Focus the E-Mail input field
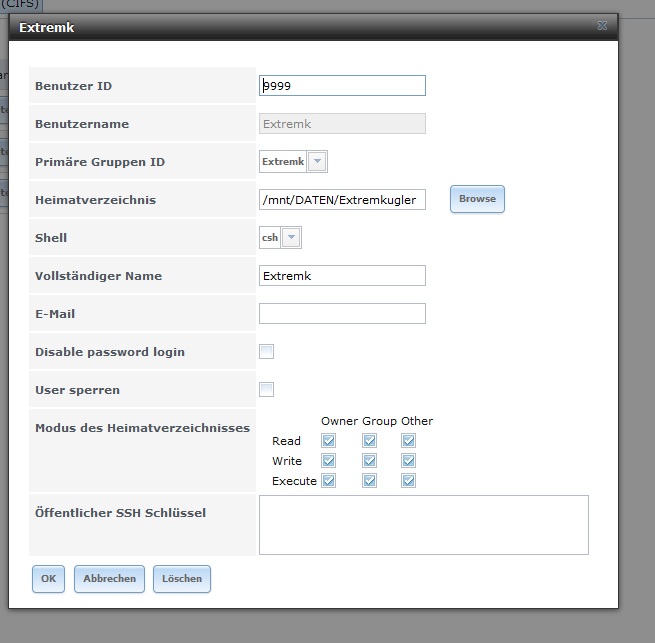Image resolution: width=655 pixels, height=643 pixels. [x=342, y=313]
